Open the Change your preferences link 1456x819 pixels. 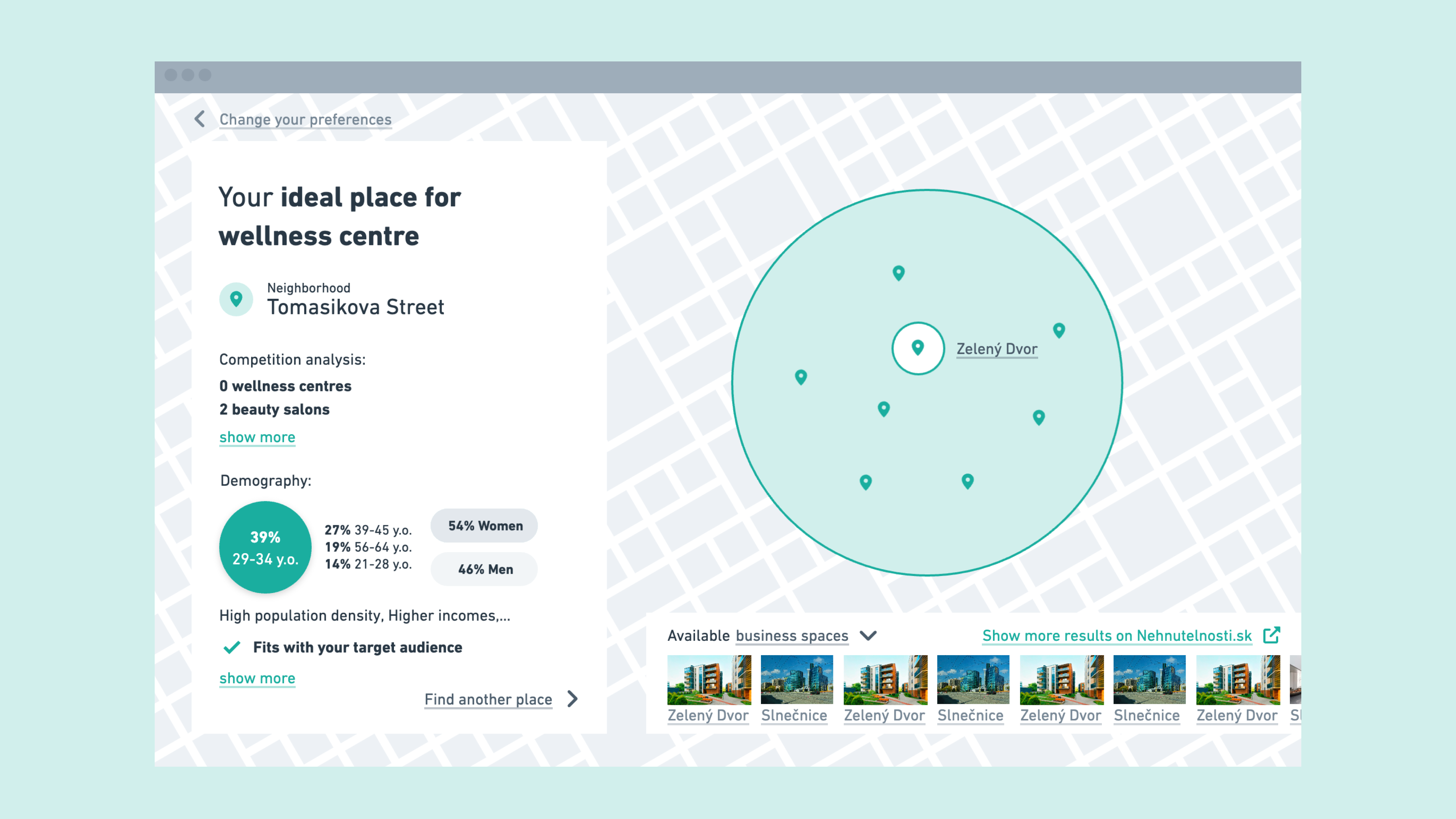[305, 119]
